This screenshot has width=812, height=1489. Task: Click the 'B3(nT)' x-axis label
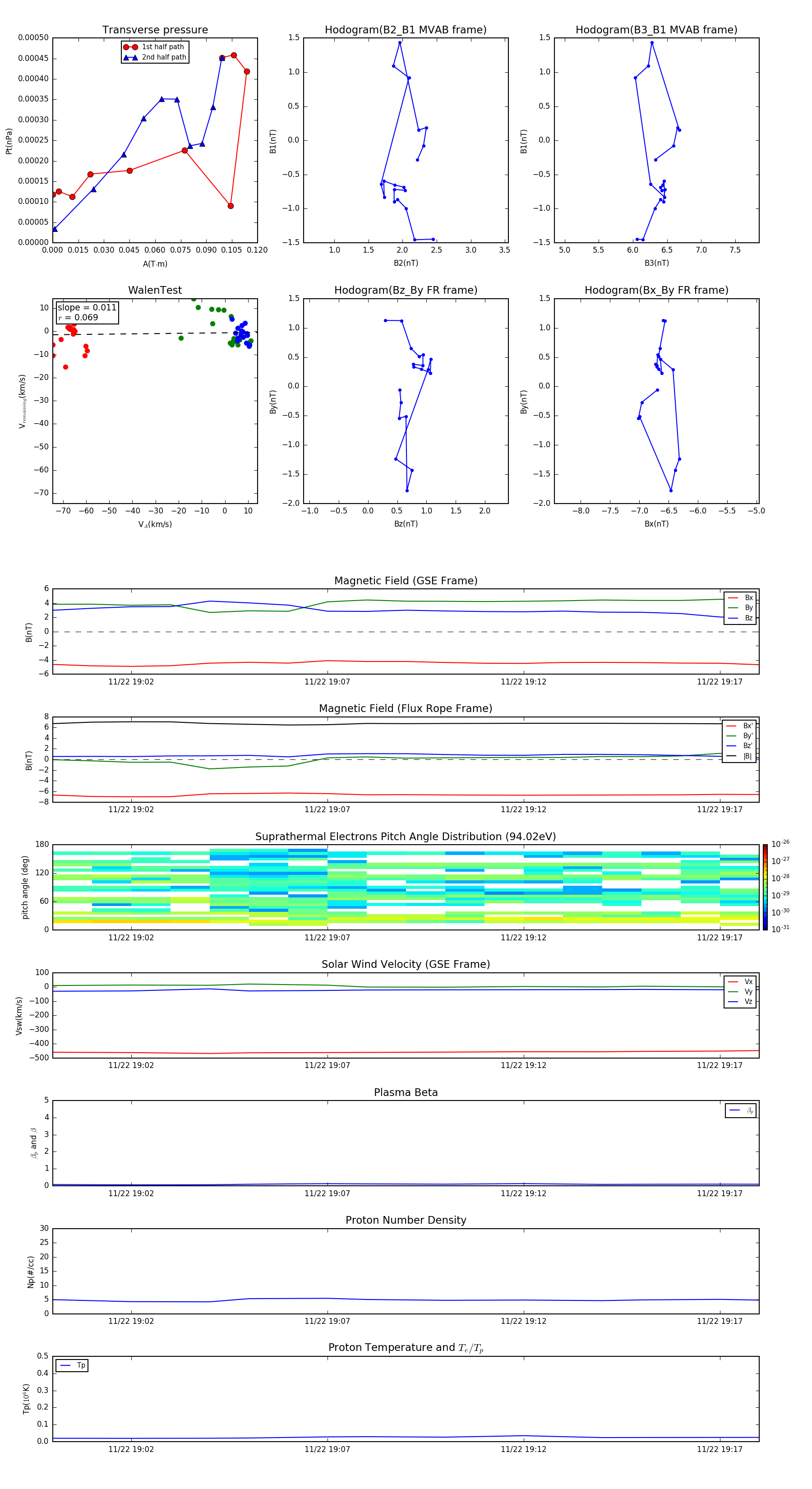click(656, 264)
